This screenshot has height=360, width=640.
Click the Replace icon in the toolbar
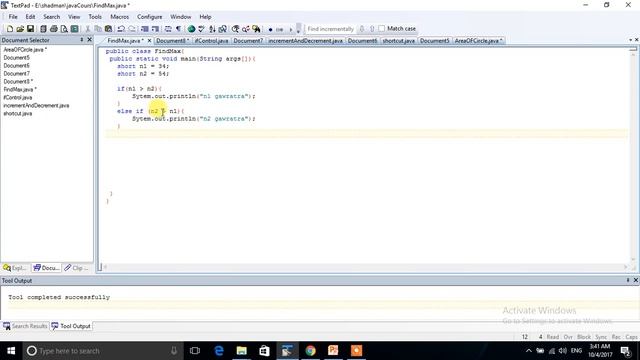246,29
